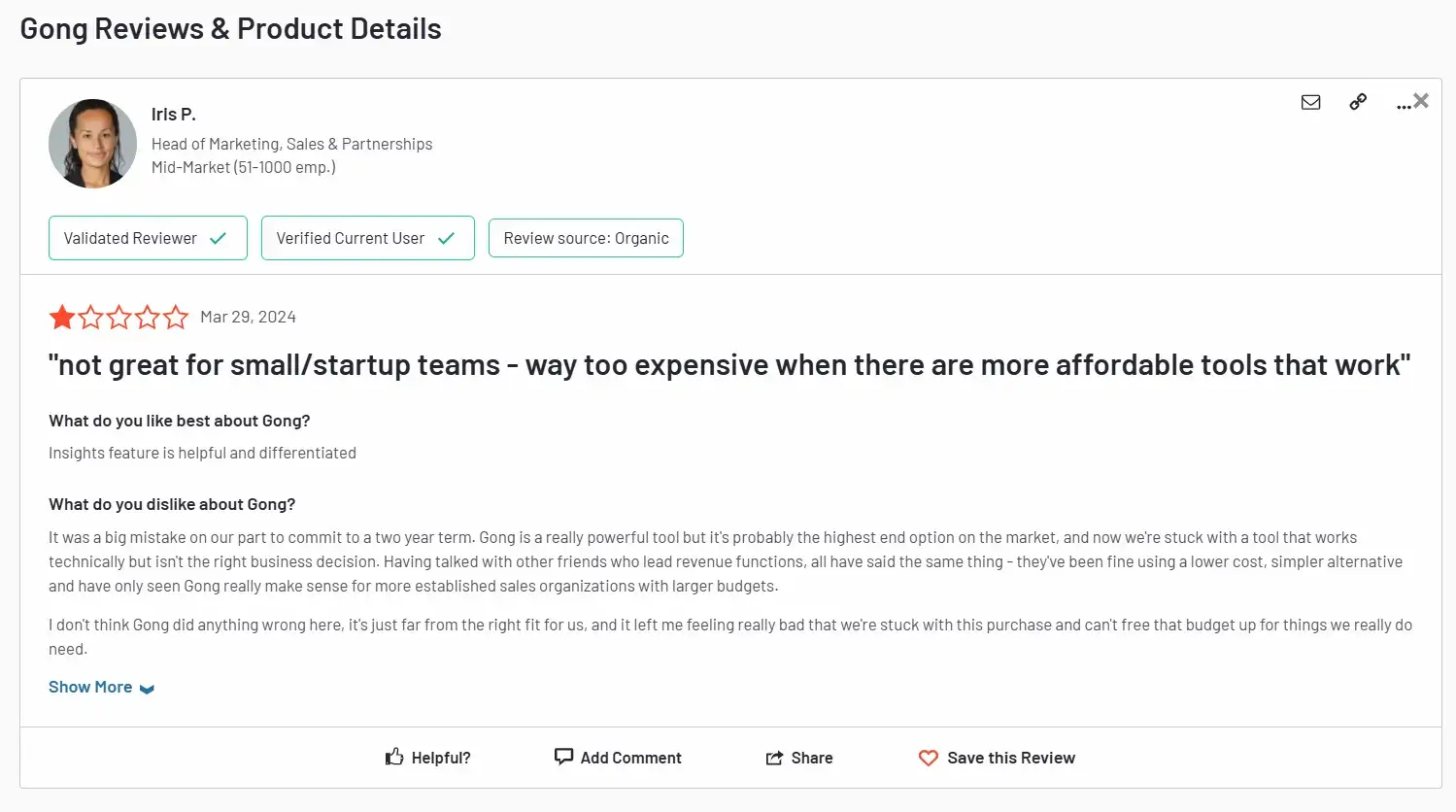Screen dimensions: 1456x812
Task: Click the Verified Current User badge
Action: click(367, 238)
